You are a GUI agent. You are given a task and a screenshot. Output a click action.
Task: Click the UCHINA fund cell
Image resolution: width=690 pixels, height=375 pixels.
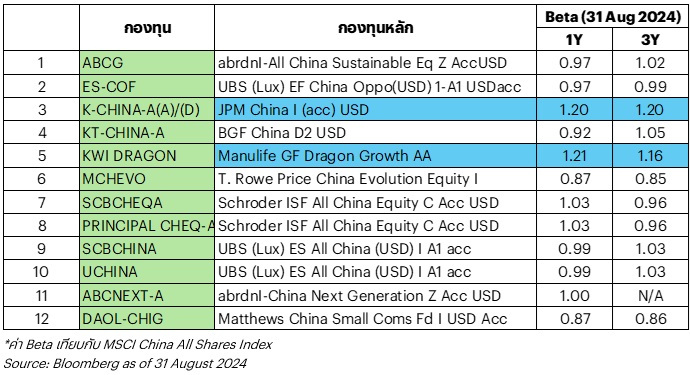[147, 272]
